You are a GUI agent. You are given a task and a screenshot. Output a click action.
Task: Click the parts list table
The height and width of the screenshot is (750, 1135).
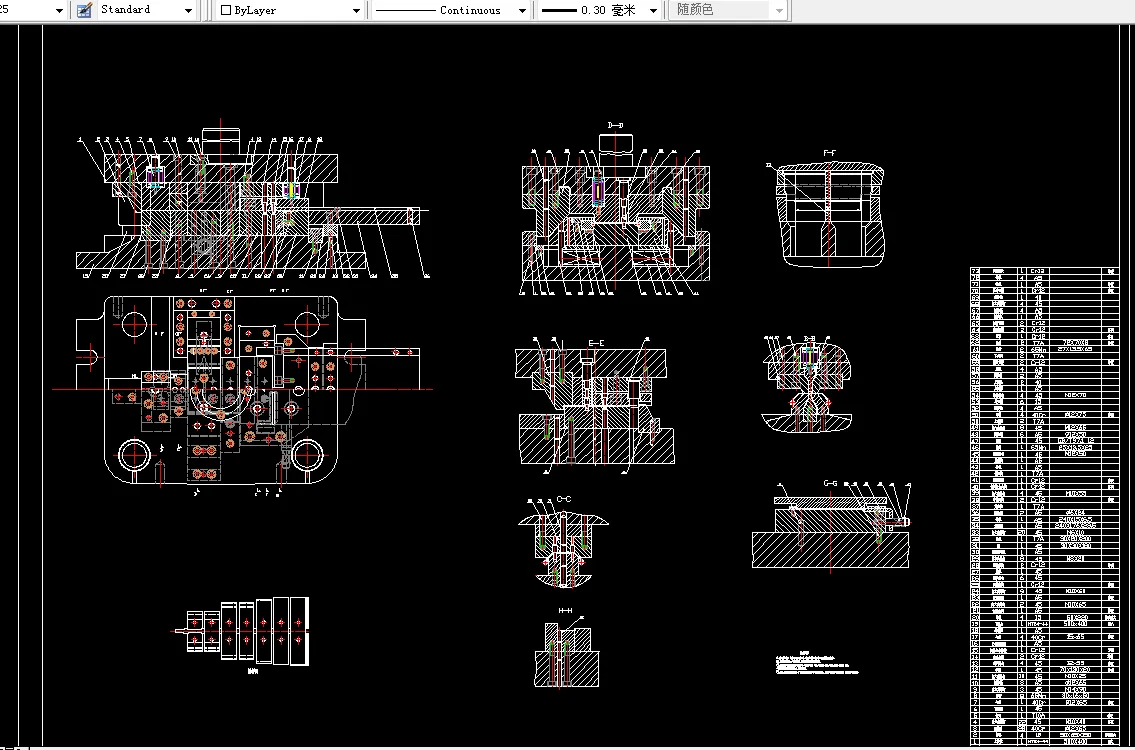pos(1045,507)
